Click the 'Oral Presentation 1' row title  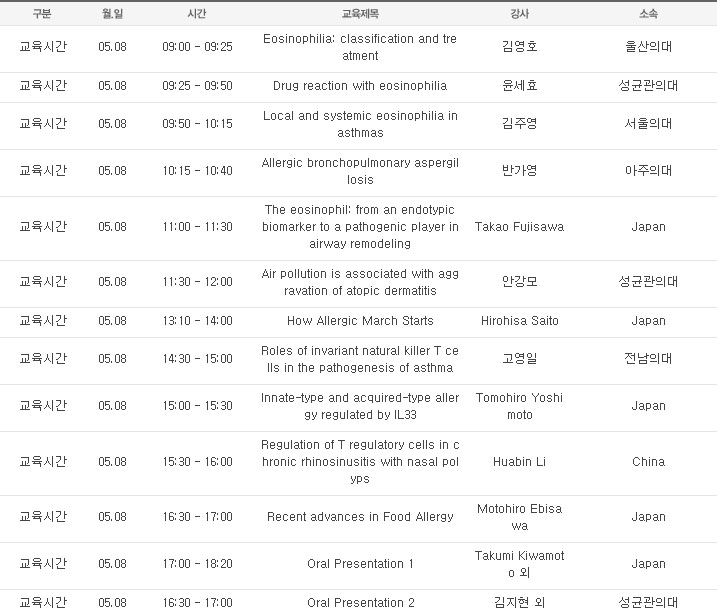pos(360,564)
